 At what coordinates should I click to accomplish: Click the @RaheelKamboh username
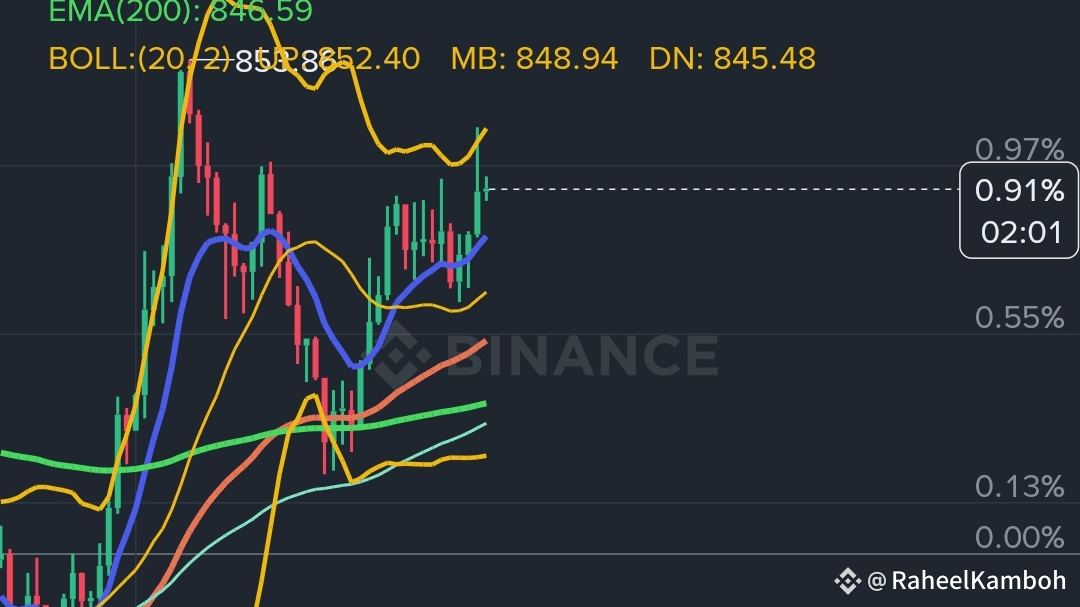click(967, 581)
